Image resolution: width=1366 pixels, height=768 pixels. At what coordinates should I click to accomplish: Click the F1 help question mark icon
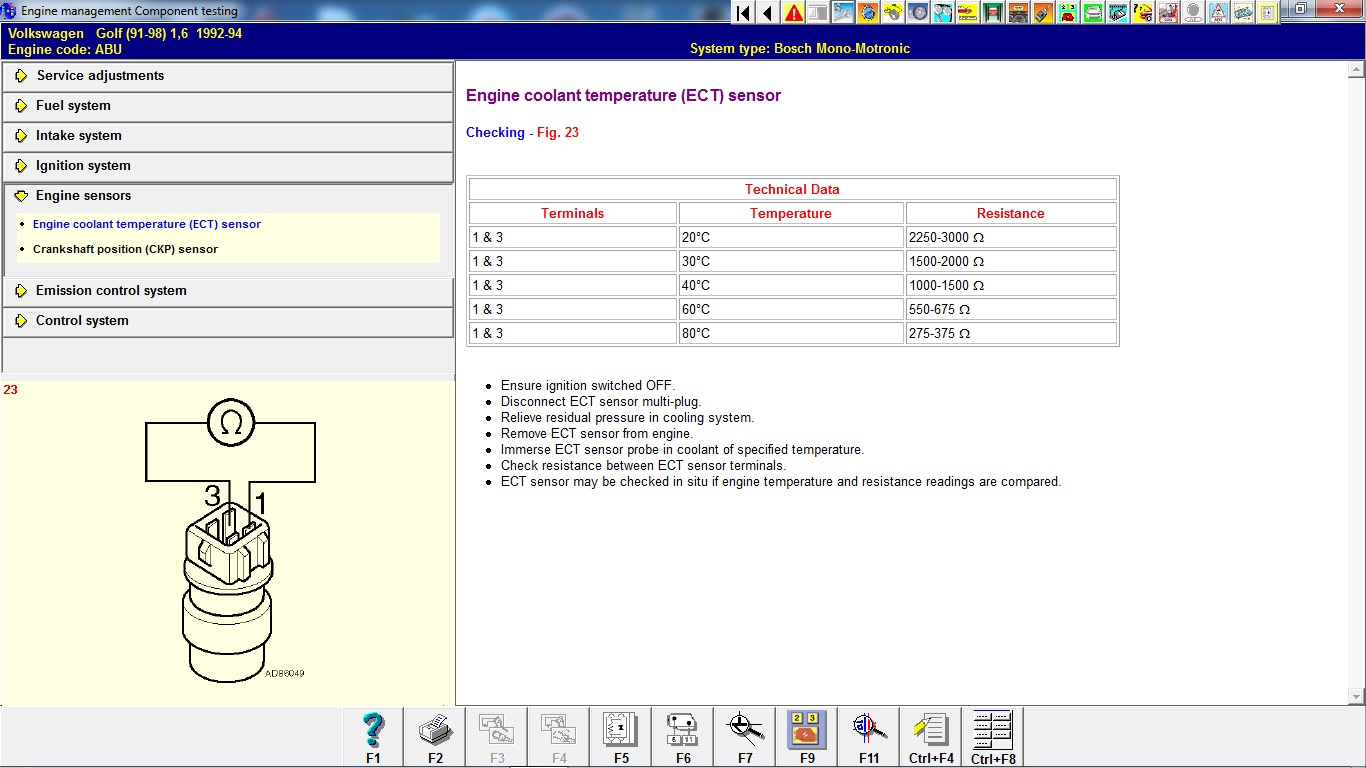click(373, 736)
